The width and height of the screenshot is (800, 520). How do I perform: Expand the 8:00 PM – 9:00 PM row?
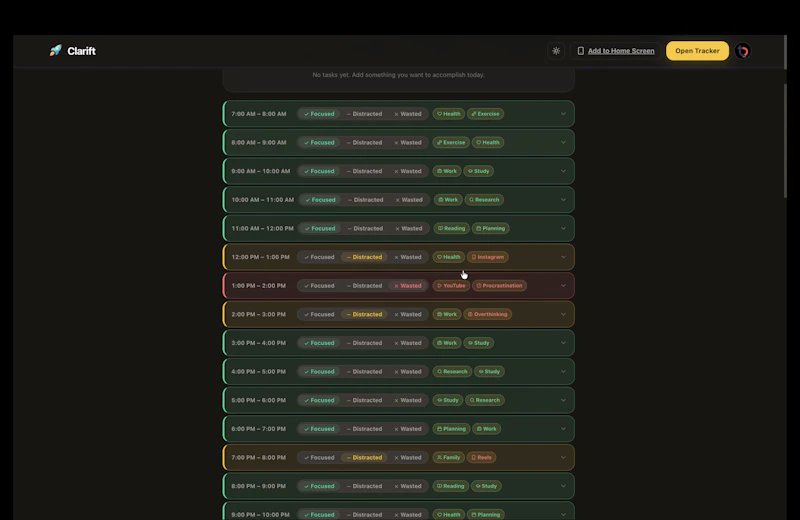[563, 486]
